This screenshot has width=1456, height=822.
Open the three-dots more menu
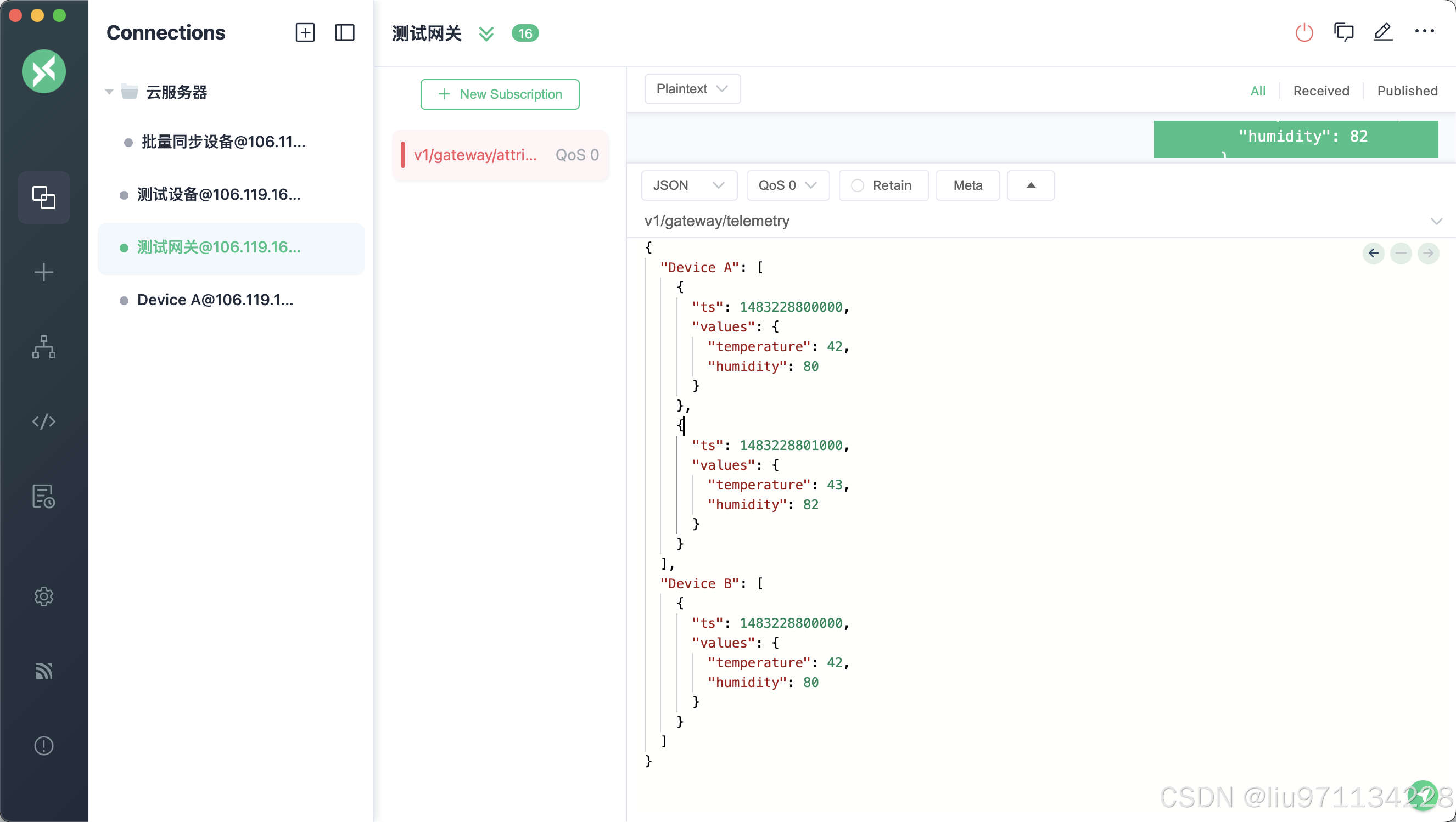[1424, 32]
